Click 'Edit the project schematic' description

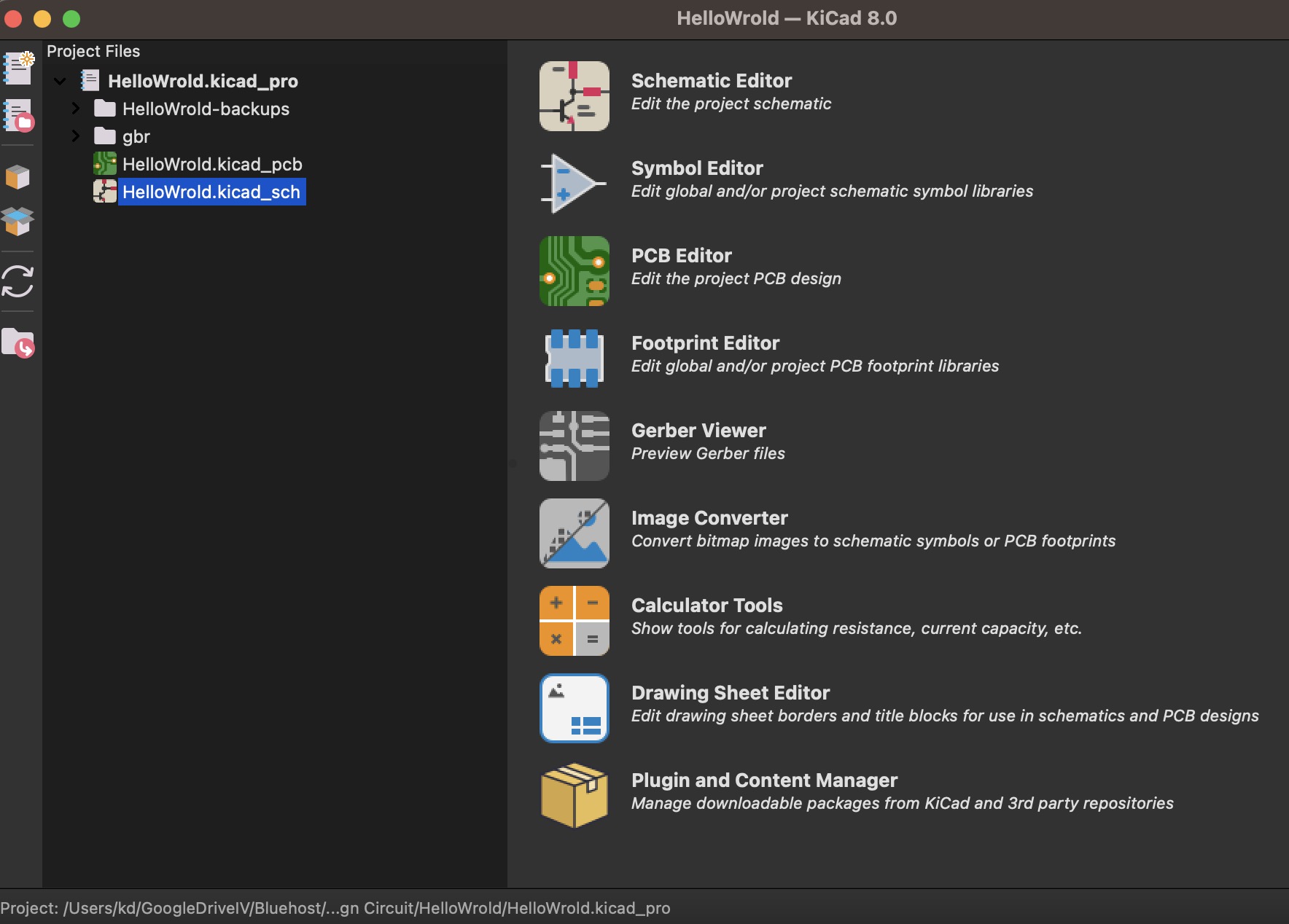click(731, 103)
